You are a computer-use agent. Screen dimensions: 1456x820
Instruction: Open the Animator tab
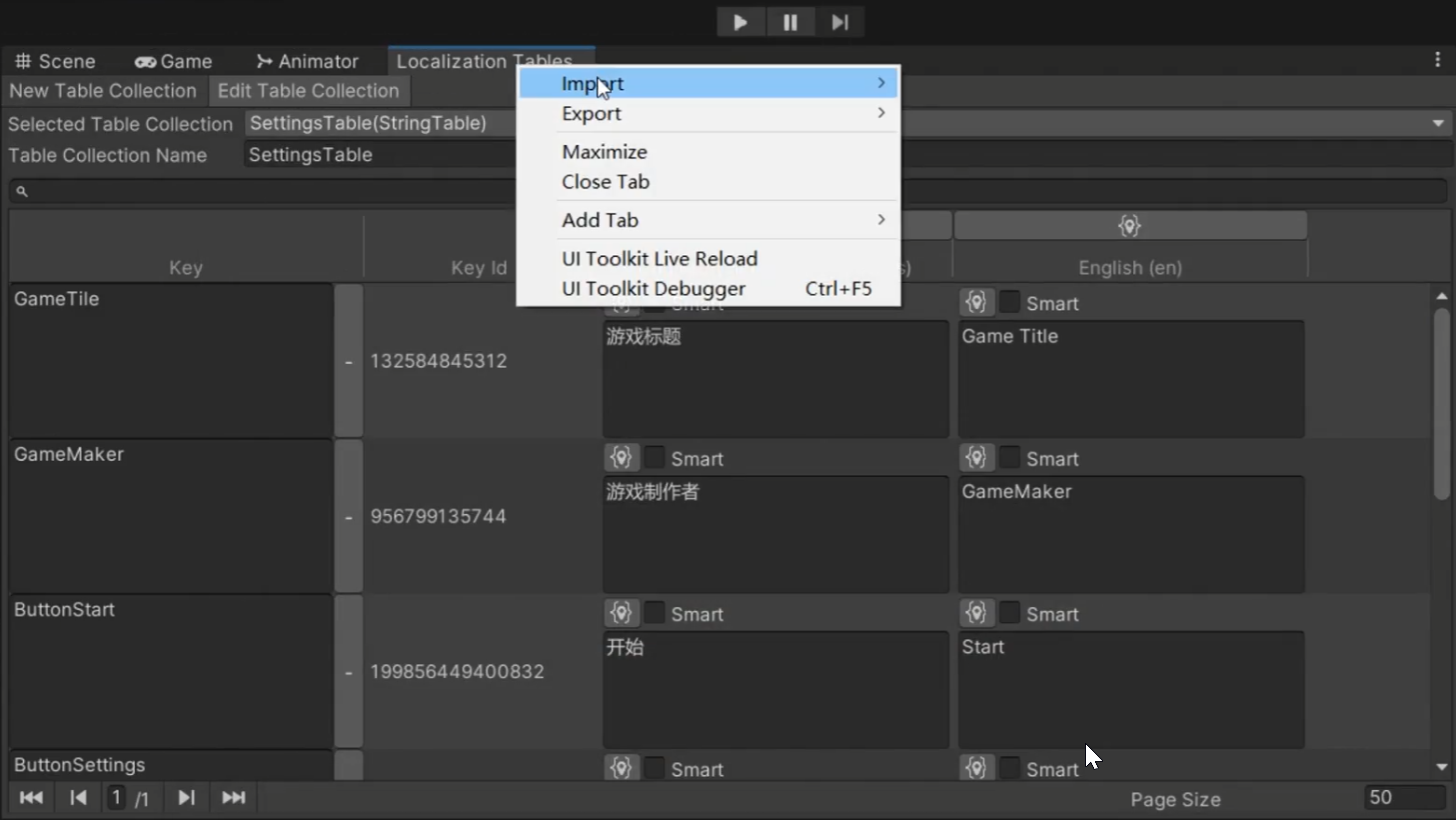point(307,61)
